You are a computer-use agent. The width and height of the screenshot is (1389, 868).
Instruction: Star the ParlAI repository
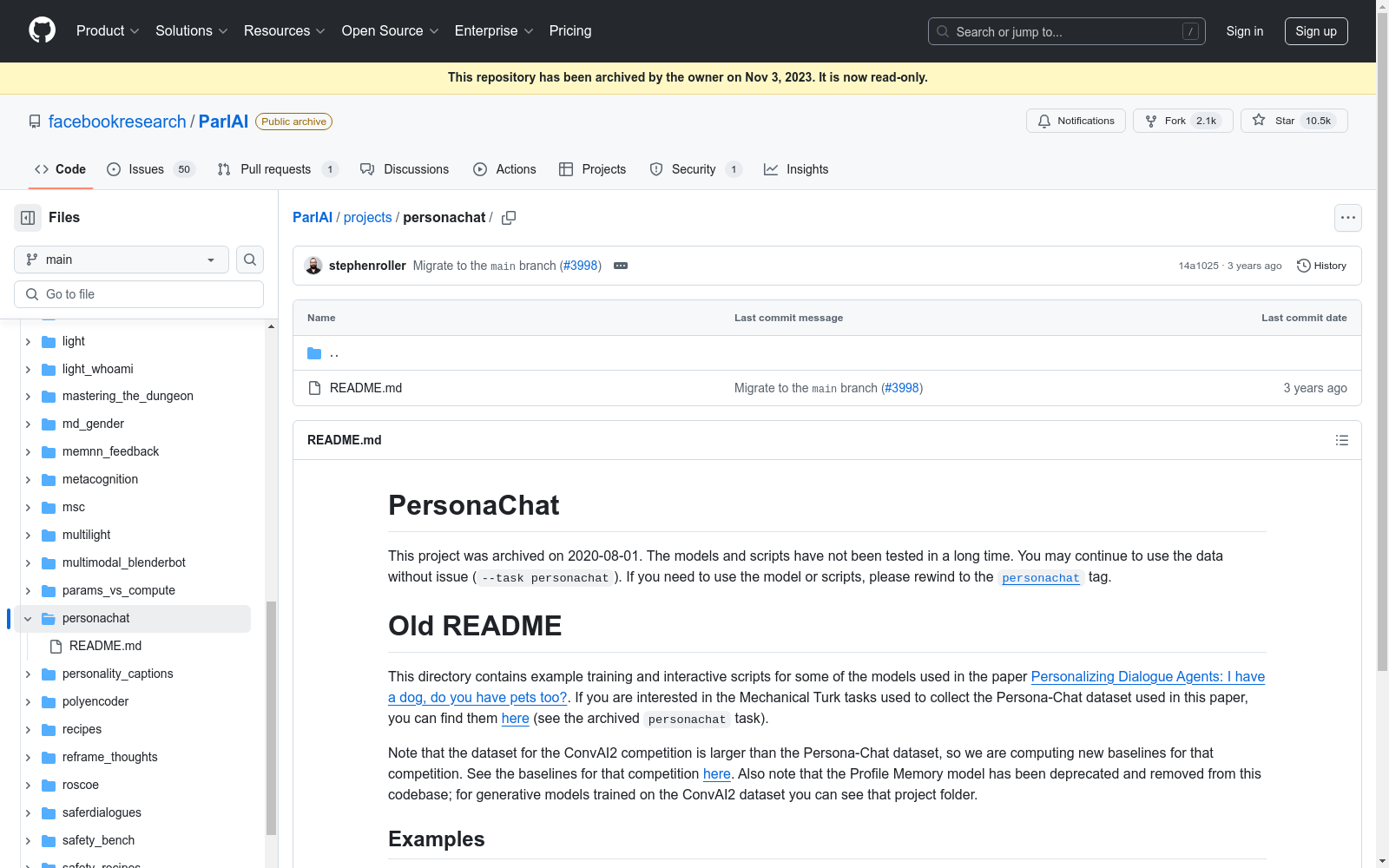point(1294,121)
